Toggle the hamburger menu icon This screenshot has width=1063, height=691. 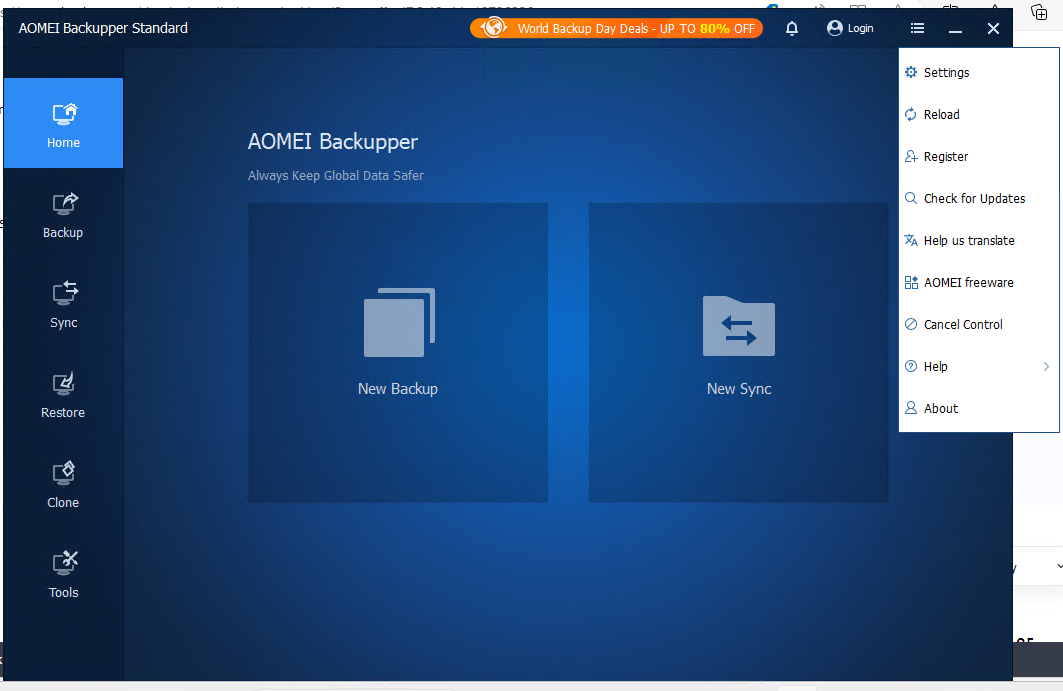[x=917, y=28]
